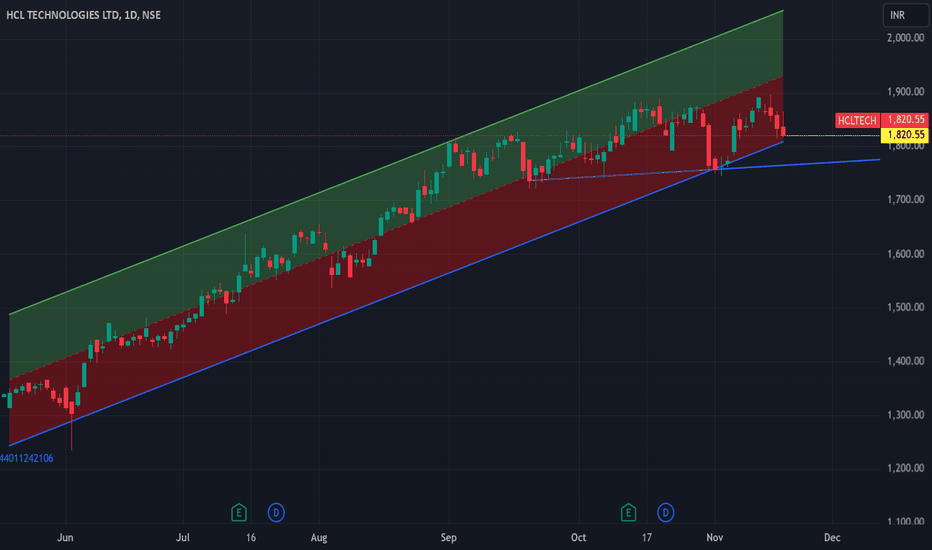
Task: Click the earnings E icon near July 16
Action: pyautogui.click(x=238, y=512)
